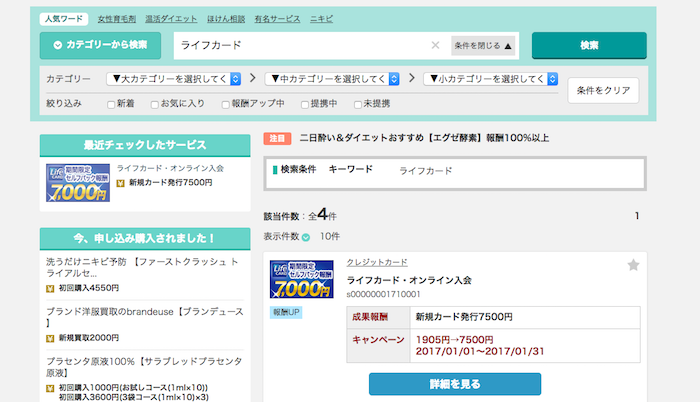Enable the 報酬アップ中 filter checkbox
700x402 pixels.
(x=225, y=105)
